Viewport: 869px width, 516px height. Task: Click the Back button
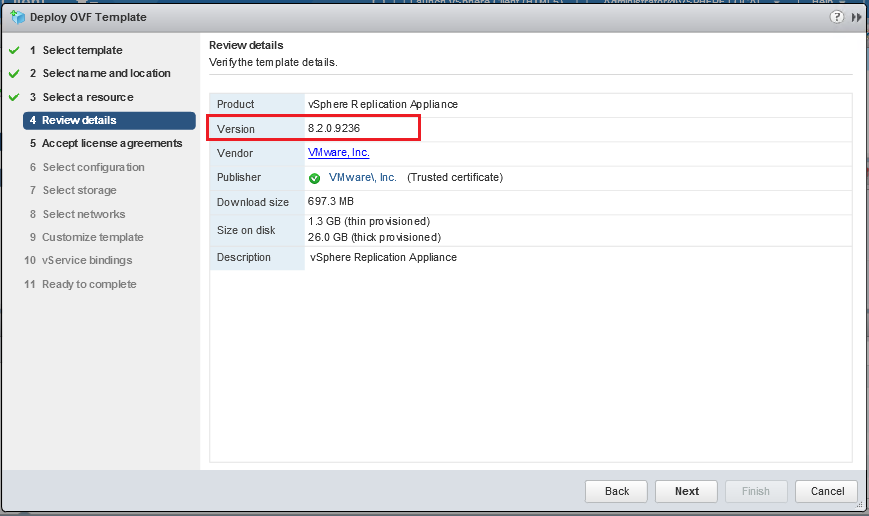(x=616, y=491)
